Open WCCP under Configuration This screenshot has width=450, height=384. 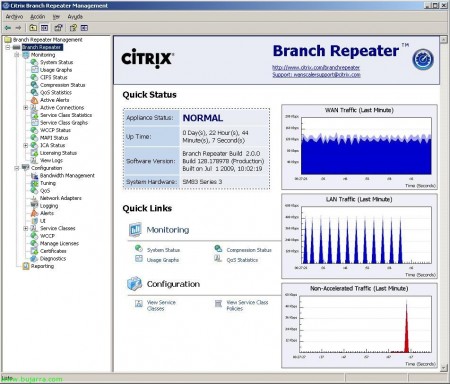[x=47, y=236]
